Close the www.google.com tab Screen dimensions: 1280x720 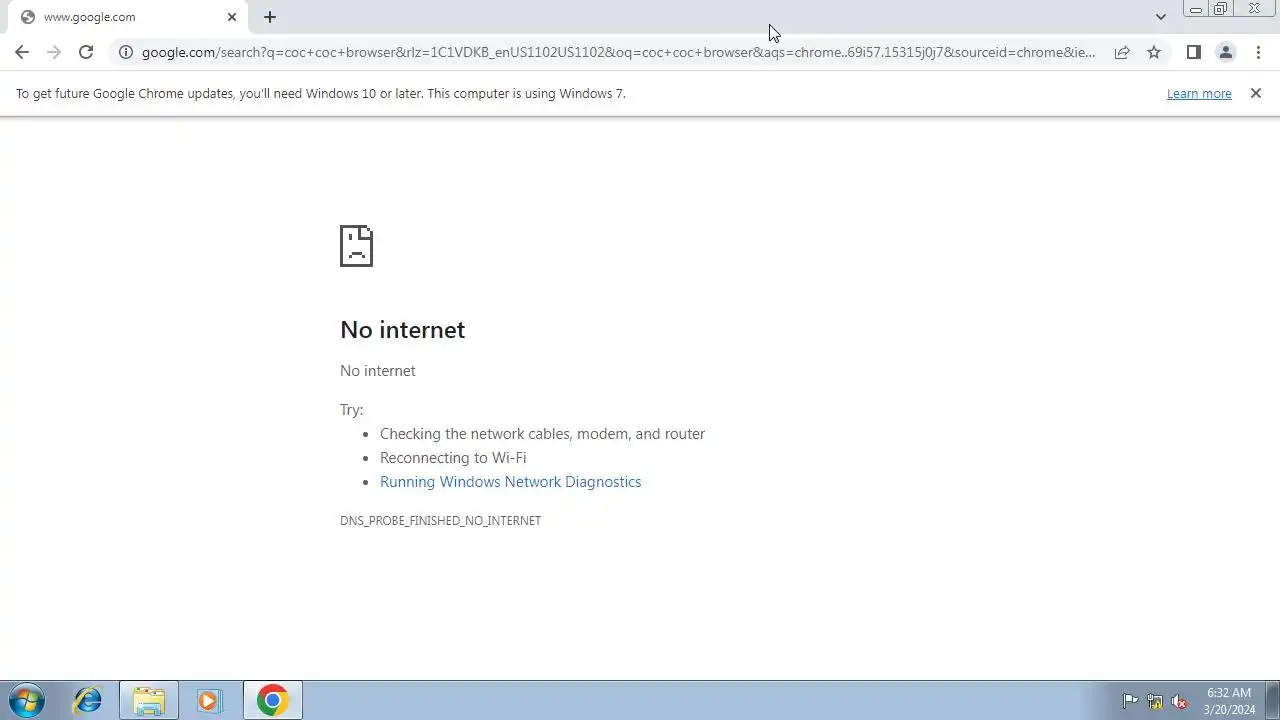pos(232,17)
